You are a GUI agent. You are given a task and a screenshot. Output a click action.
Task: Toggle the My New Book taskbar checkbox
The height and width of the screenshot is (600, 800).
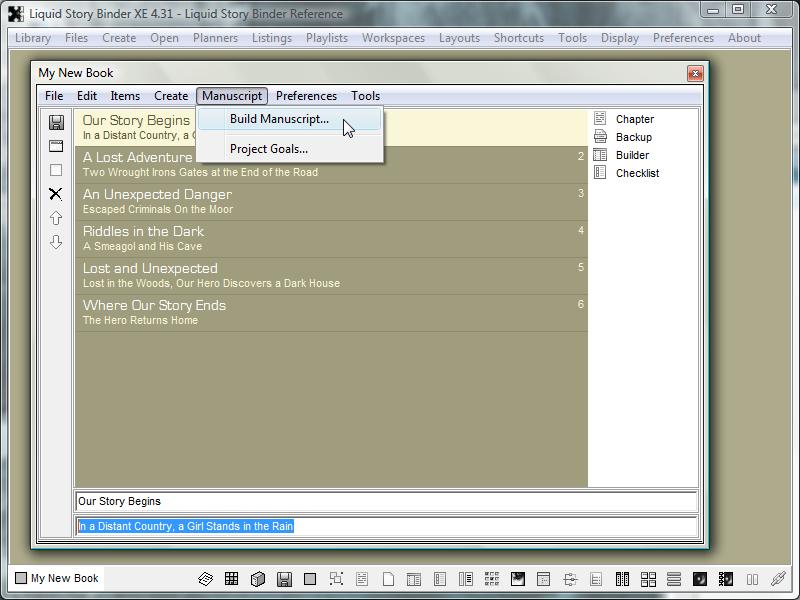click(x=21, y=578)
